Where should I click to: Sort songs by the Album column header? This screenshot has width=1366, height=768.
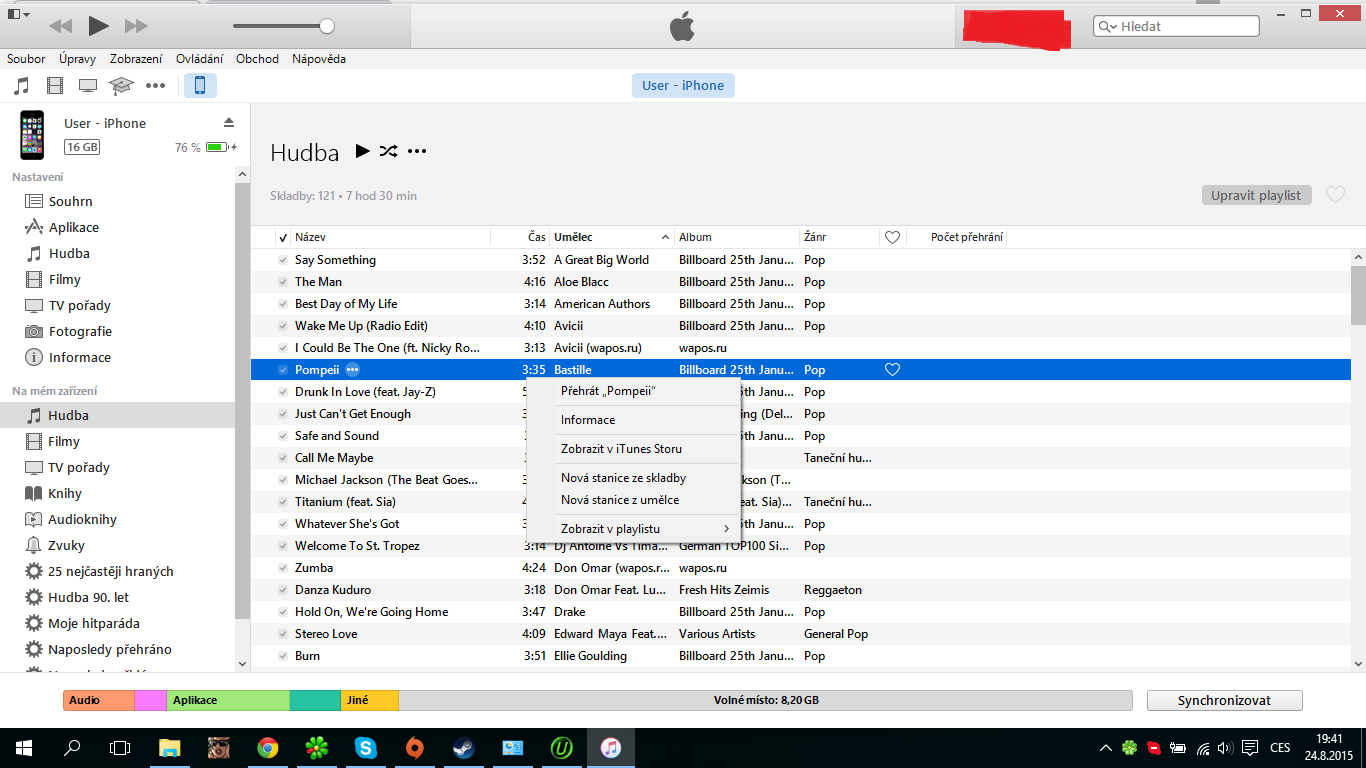(737, 238)
